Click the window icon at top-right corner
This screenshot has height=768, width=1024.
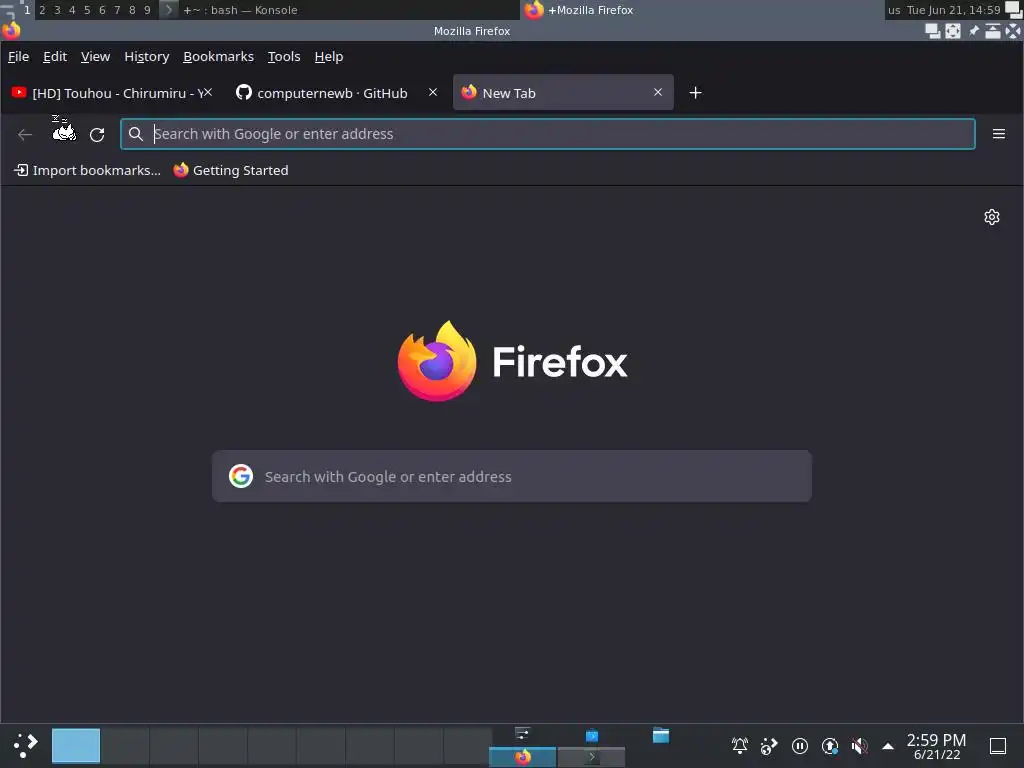1013,10
